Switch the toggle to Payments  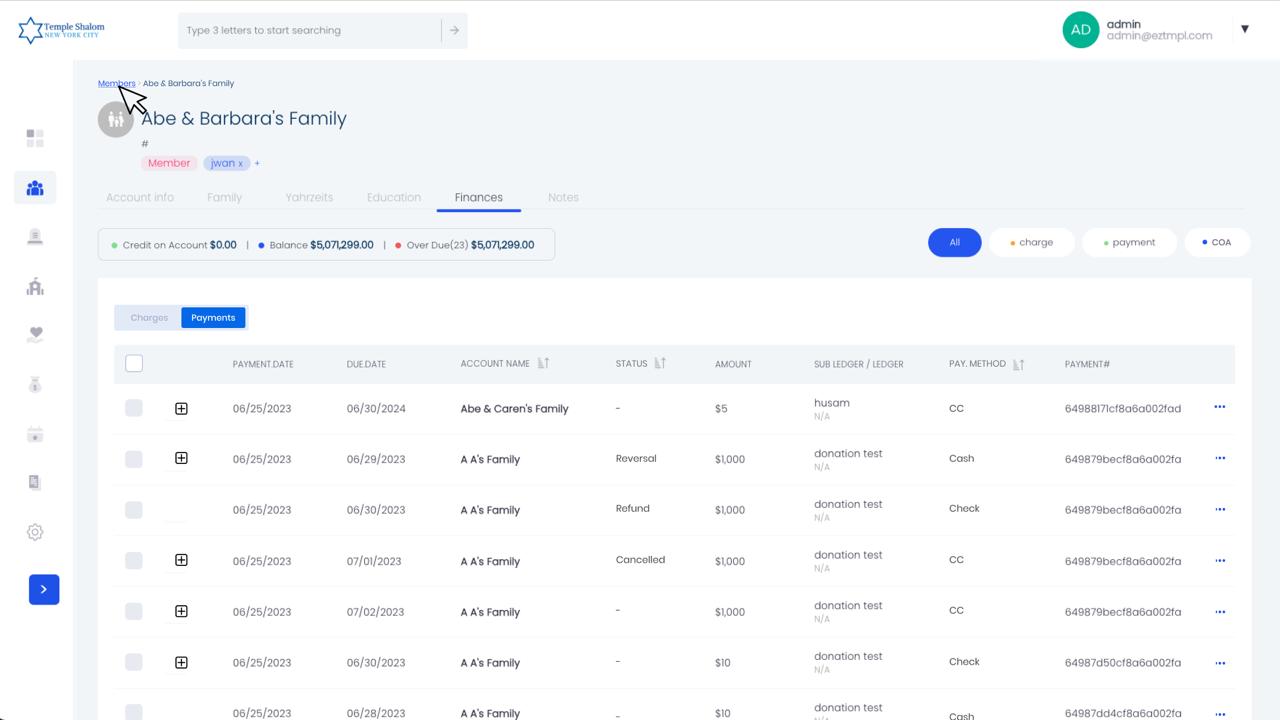213,318
